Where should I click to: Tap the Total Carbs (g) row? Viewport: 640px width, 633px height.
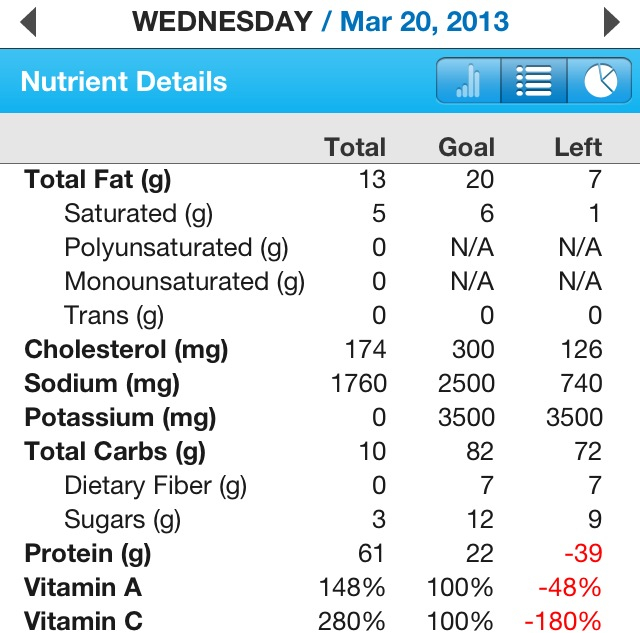point(320,451)
